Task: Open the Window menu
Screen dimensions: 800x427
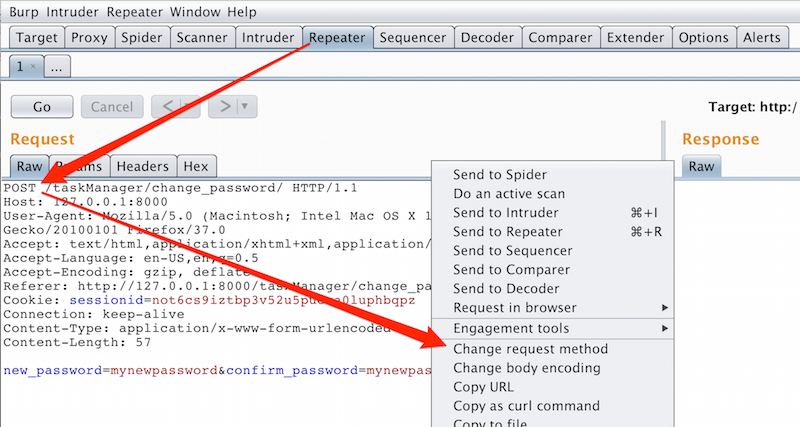Action: click(x=195, y=12)
